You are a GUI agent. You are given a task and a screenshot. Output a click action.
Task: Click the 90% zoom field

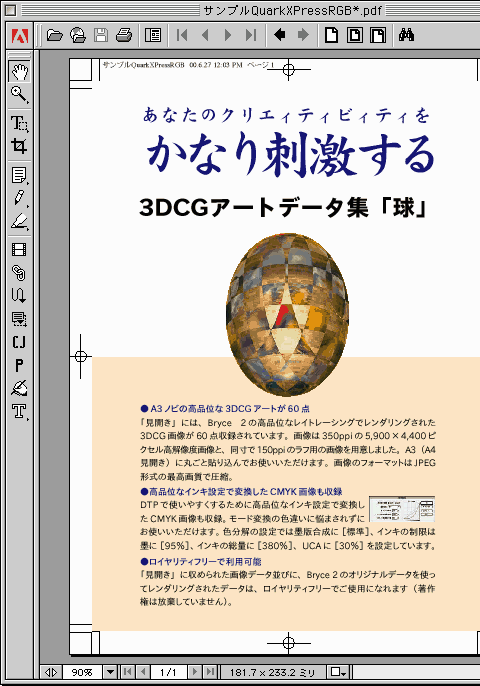click(x=82, y=672)
